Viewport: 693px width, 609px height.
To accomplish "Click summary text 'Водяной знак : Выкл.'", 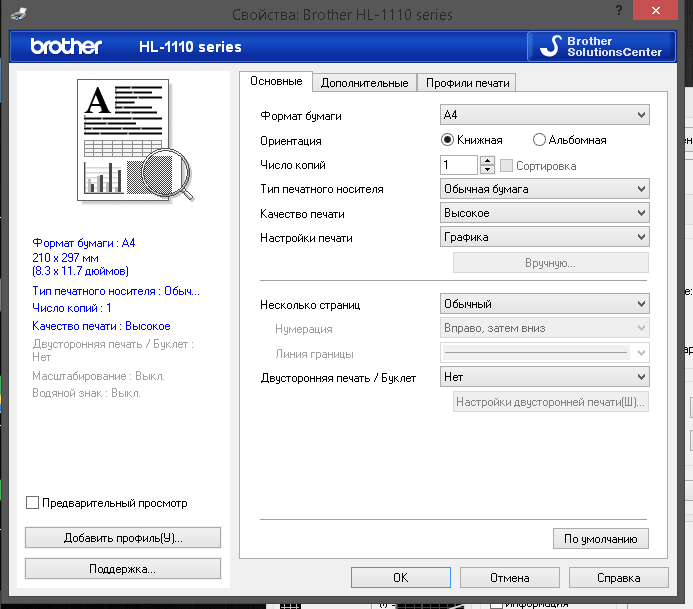I will click(x=86, y=393).
